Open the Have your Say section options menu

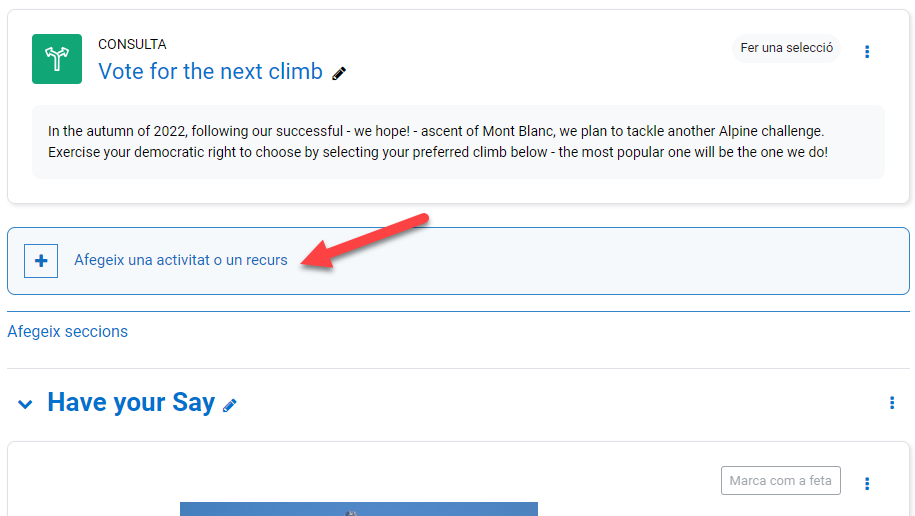(892, 403)
